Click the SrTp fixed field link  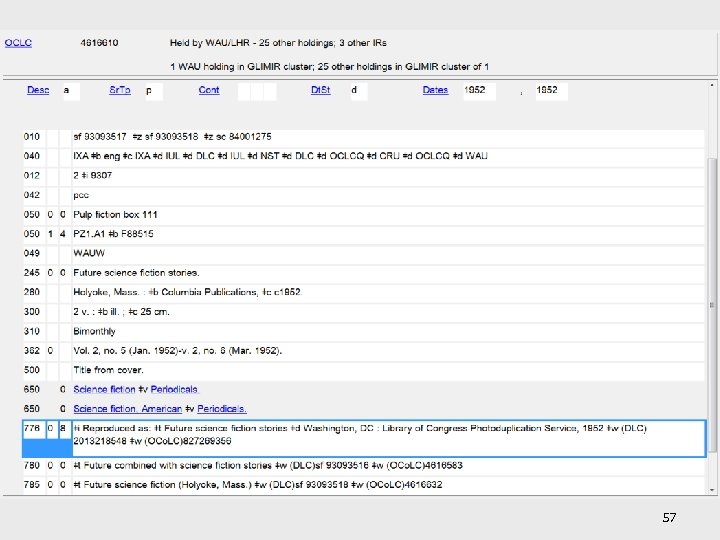point(120,90)
